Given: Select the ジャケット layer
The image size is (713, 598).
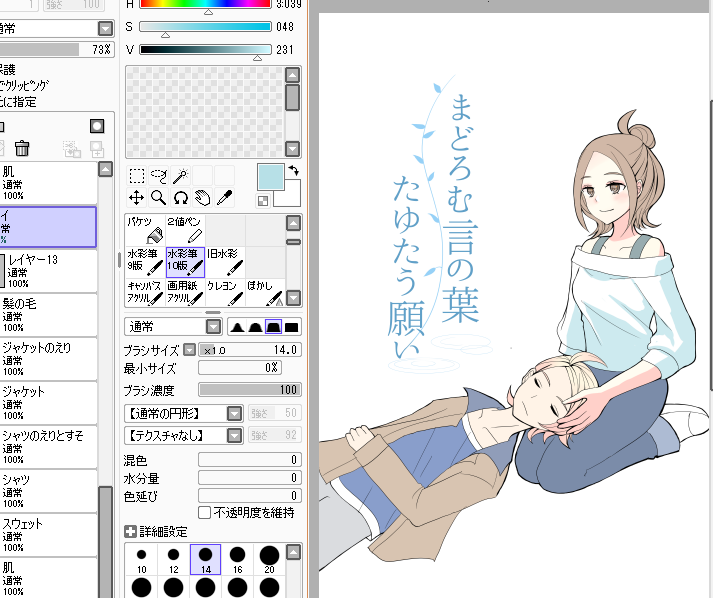Looking at the screenshot, I should (48, 403).
